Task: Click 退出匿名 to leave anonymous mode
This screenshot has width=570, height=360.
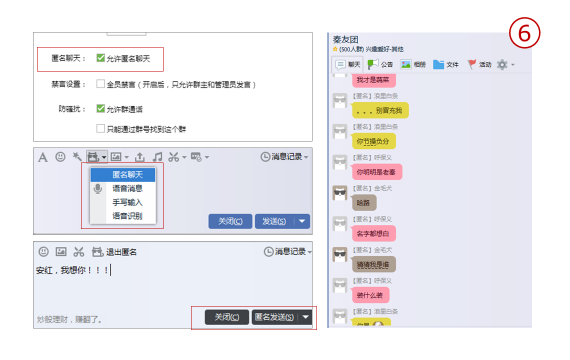Action: 121,252
